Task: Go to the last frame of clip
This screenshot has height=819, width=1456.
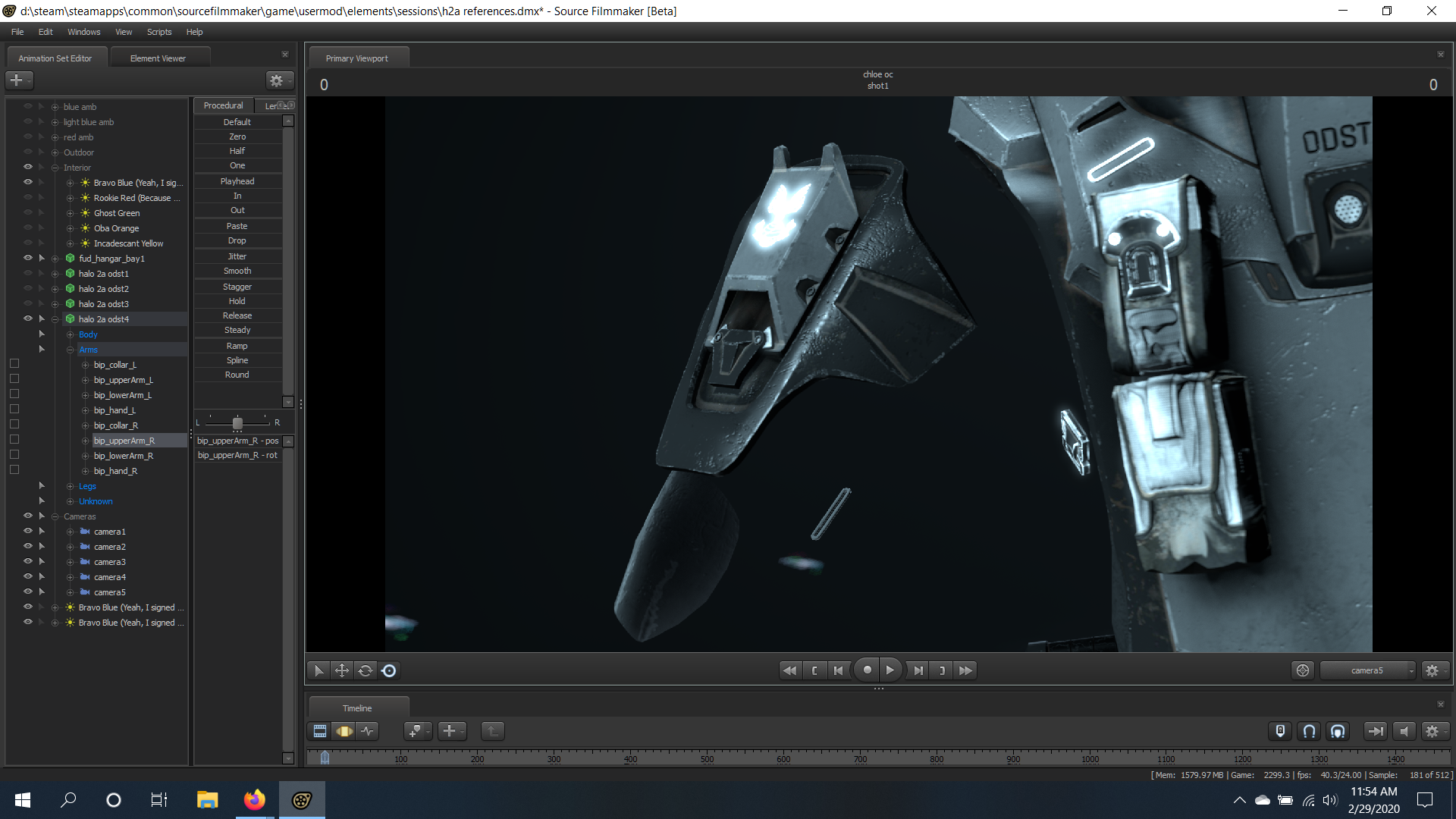Action: [942, 670]
